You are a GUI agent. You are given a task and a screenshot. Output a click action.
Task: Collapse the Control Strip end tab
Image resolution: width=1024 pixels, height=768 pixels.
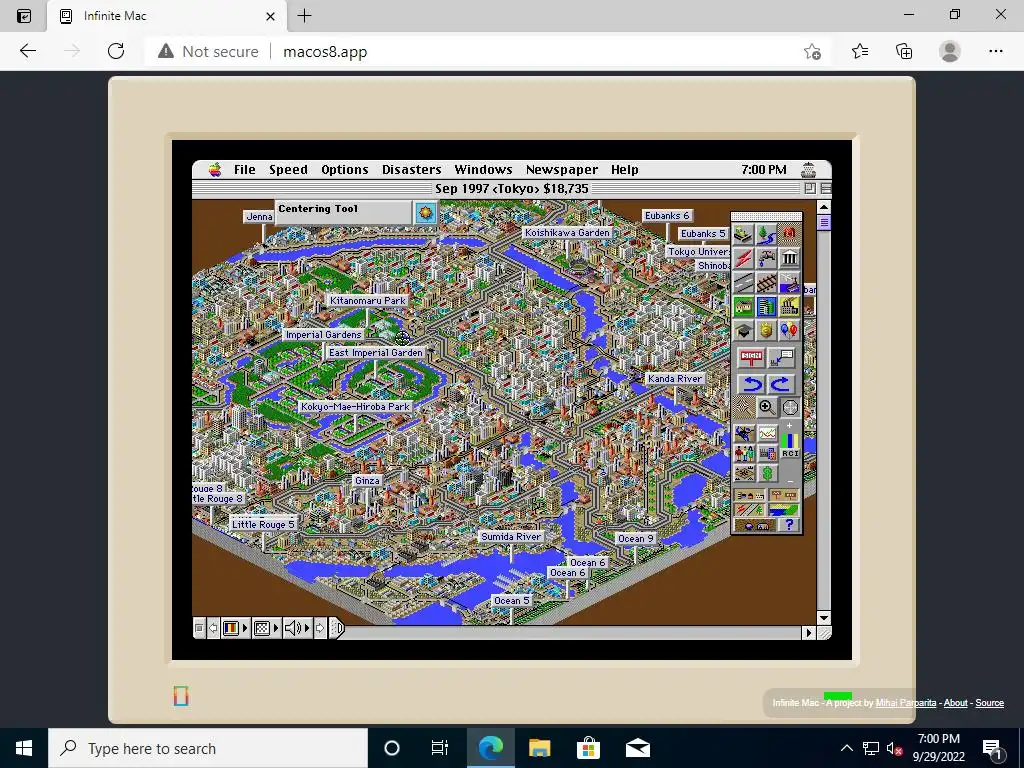[336, 628]
